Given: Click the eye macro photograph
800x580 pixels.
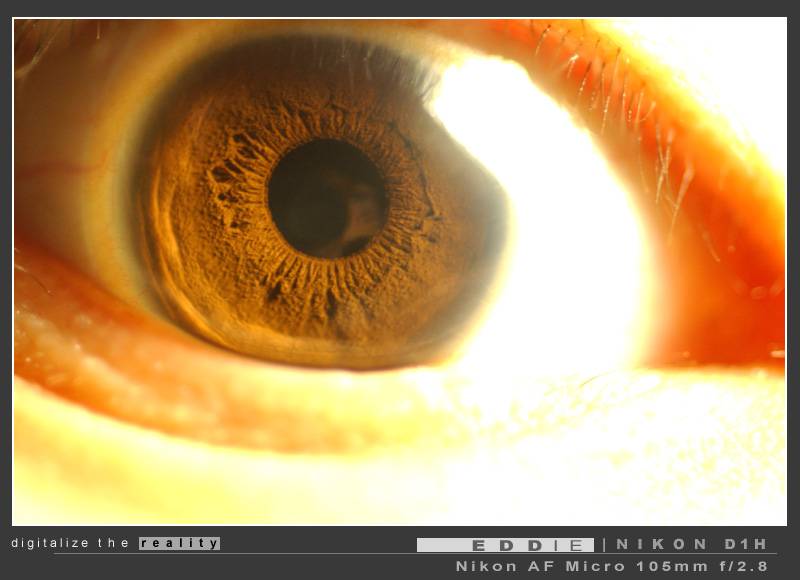Looking at the screenshot, I should click(x=399, y=272).
